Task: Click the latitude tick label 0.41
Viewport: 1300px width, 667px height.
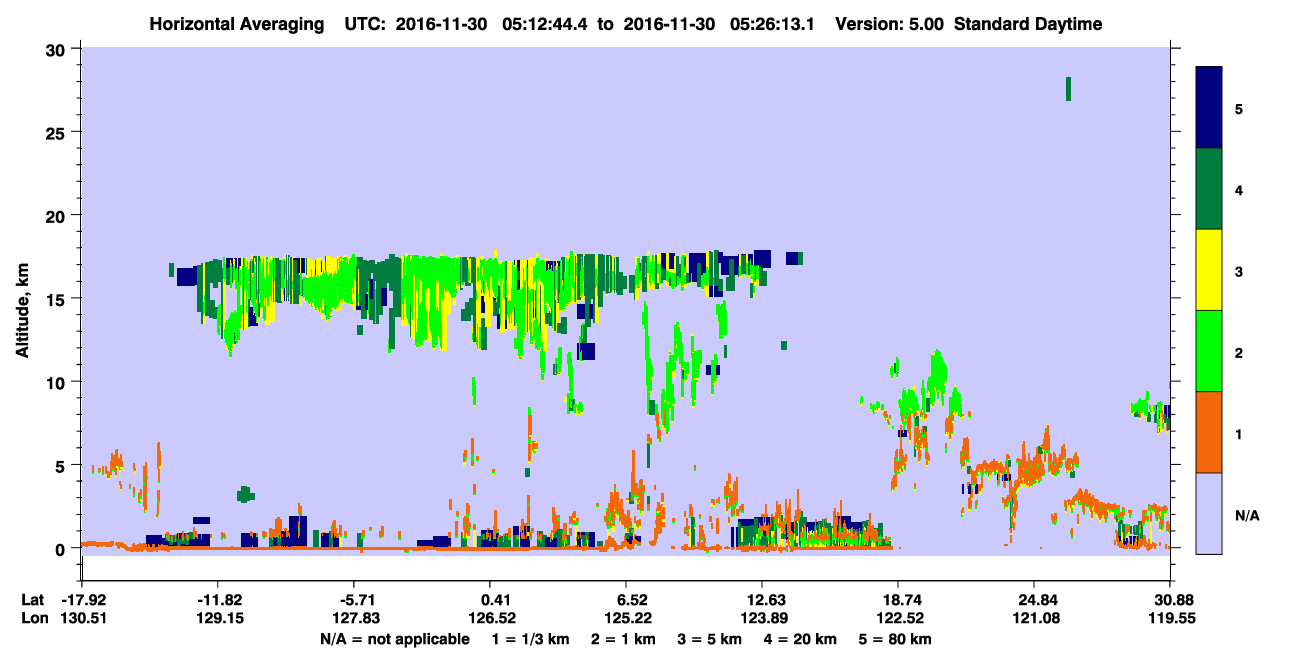Action: 489,600
